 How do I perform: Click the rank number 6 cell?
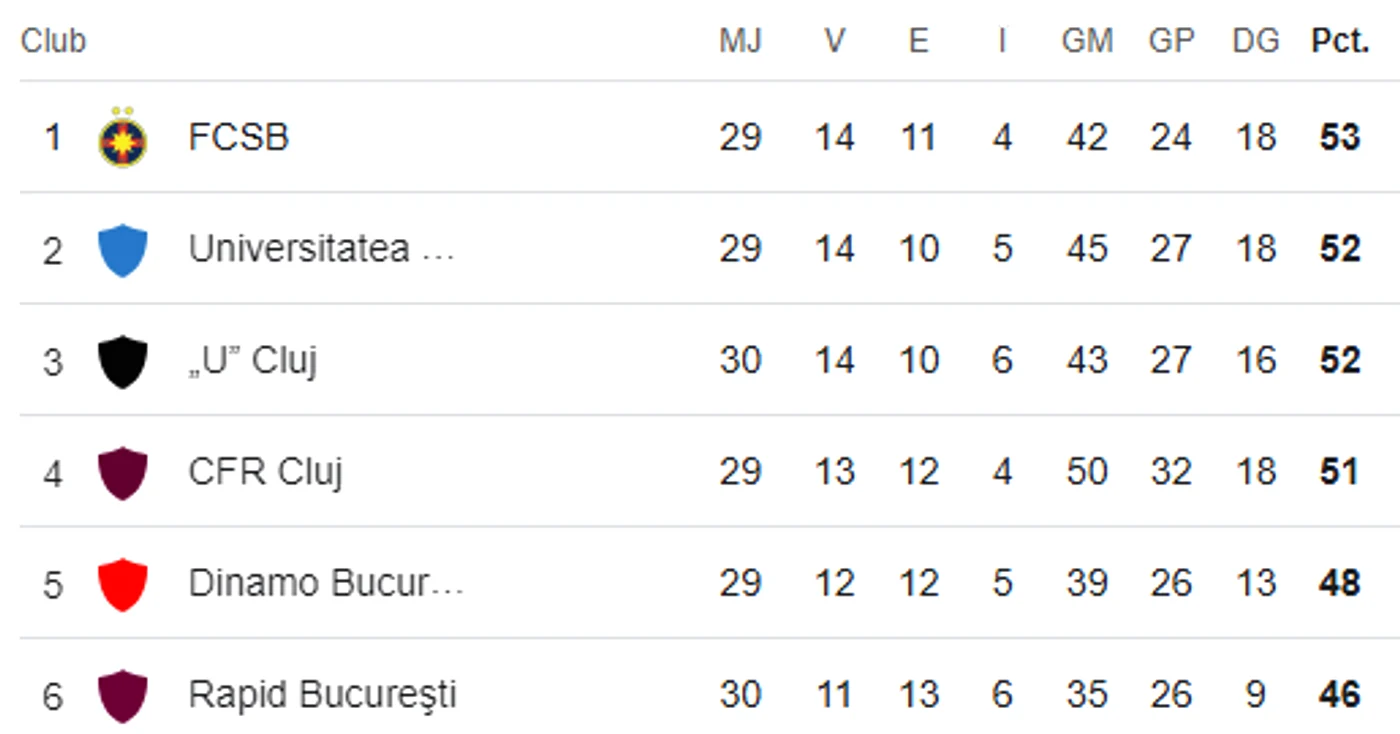(53, 695)
